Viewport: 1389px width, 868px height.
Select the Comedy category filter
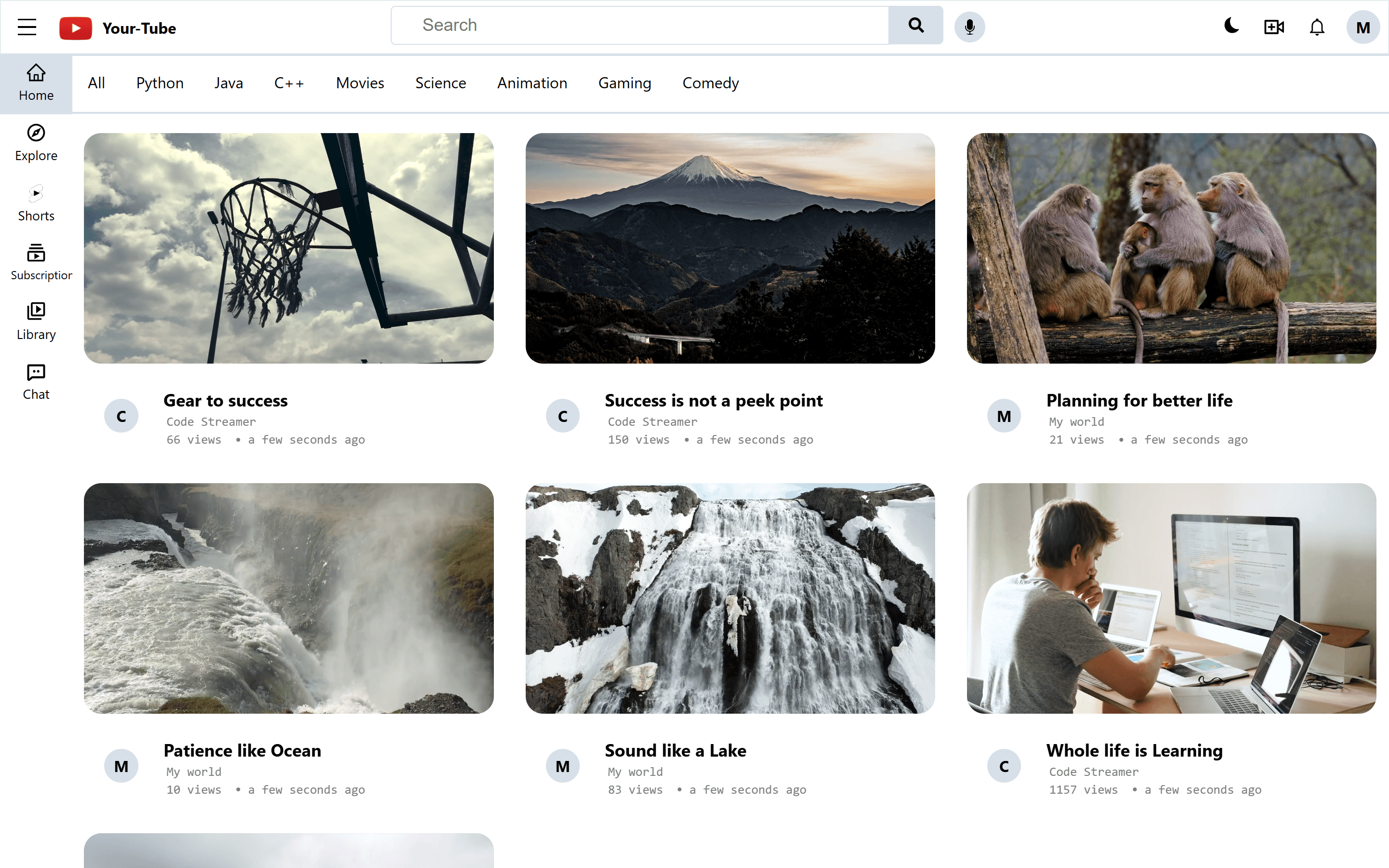710,83
